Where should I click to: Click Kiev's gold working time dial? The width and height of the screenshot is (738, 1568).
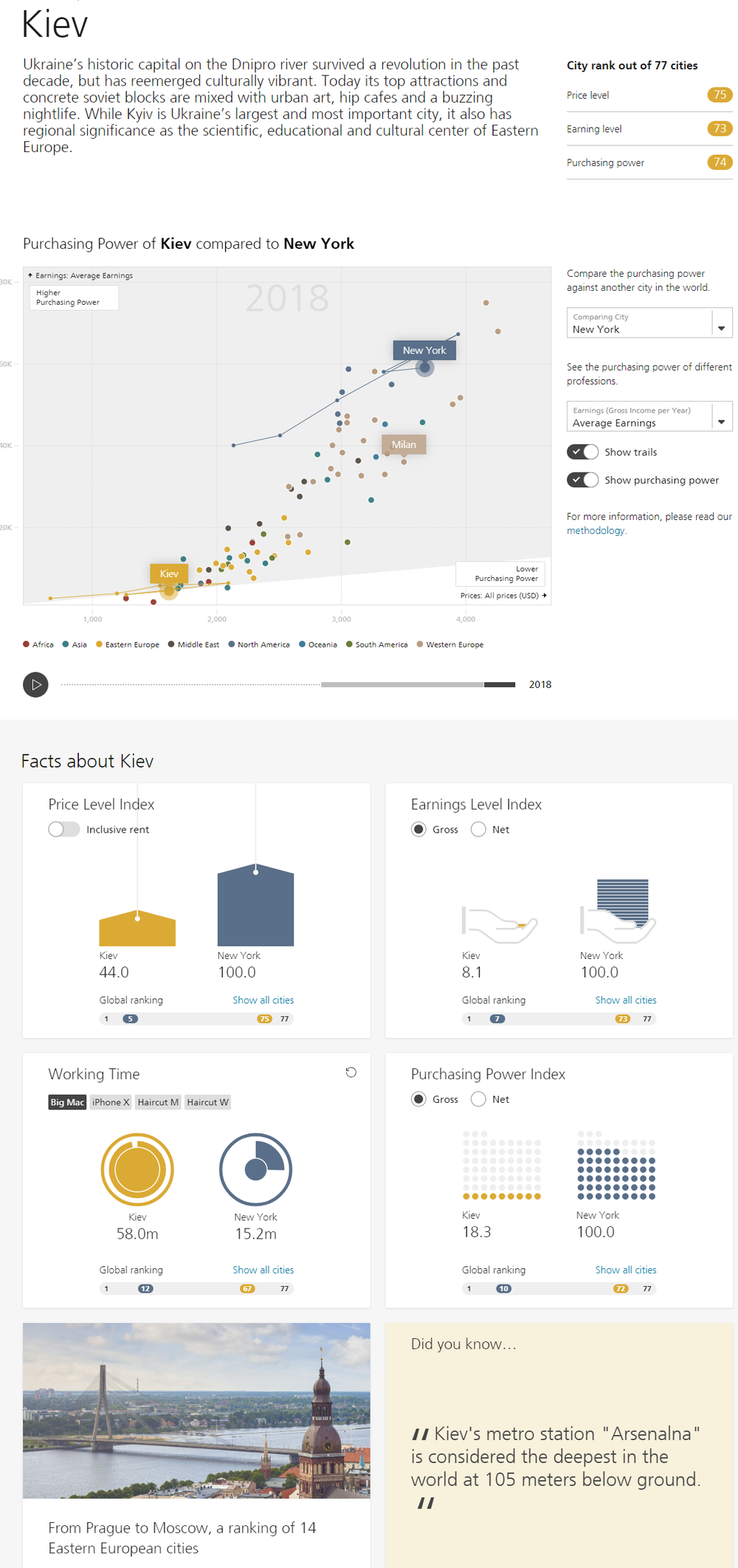pos(137,1169)
